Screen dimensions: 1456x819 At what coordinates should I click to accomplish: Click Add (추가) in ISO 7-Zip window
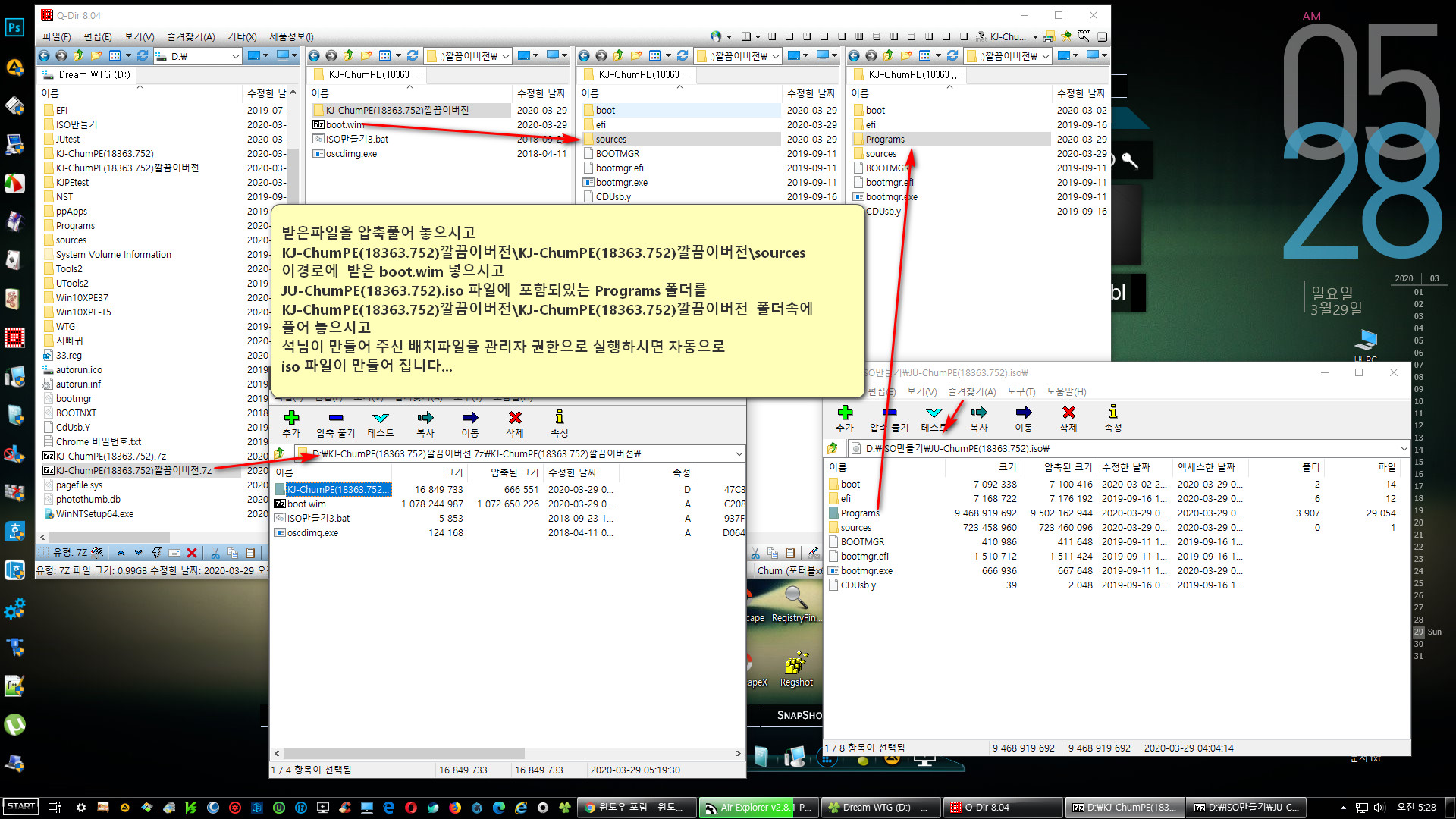coord(845,418)
